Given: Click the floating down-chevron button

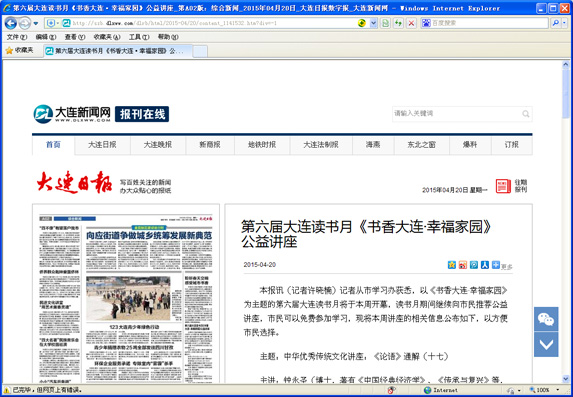Looking at the screenshot, I should click(546, 344).
